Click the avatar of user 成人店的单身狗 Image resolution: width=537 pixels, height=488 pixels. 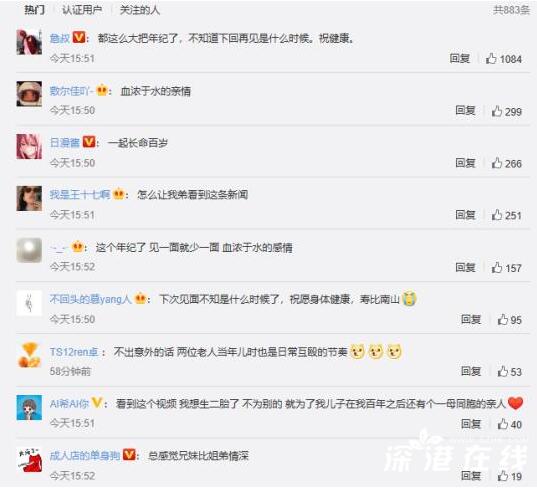[29, 460]
